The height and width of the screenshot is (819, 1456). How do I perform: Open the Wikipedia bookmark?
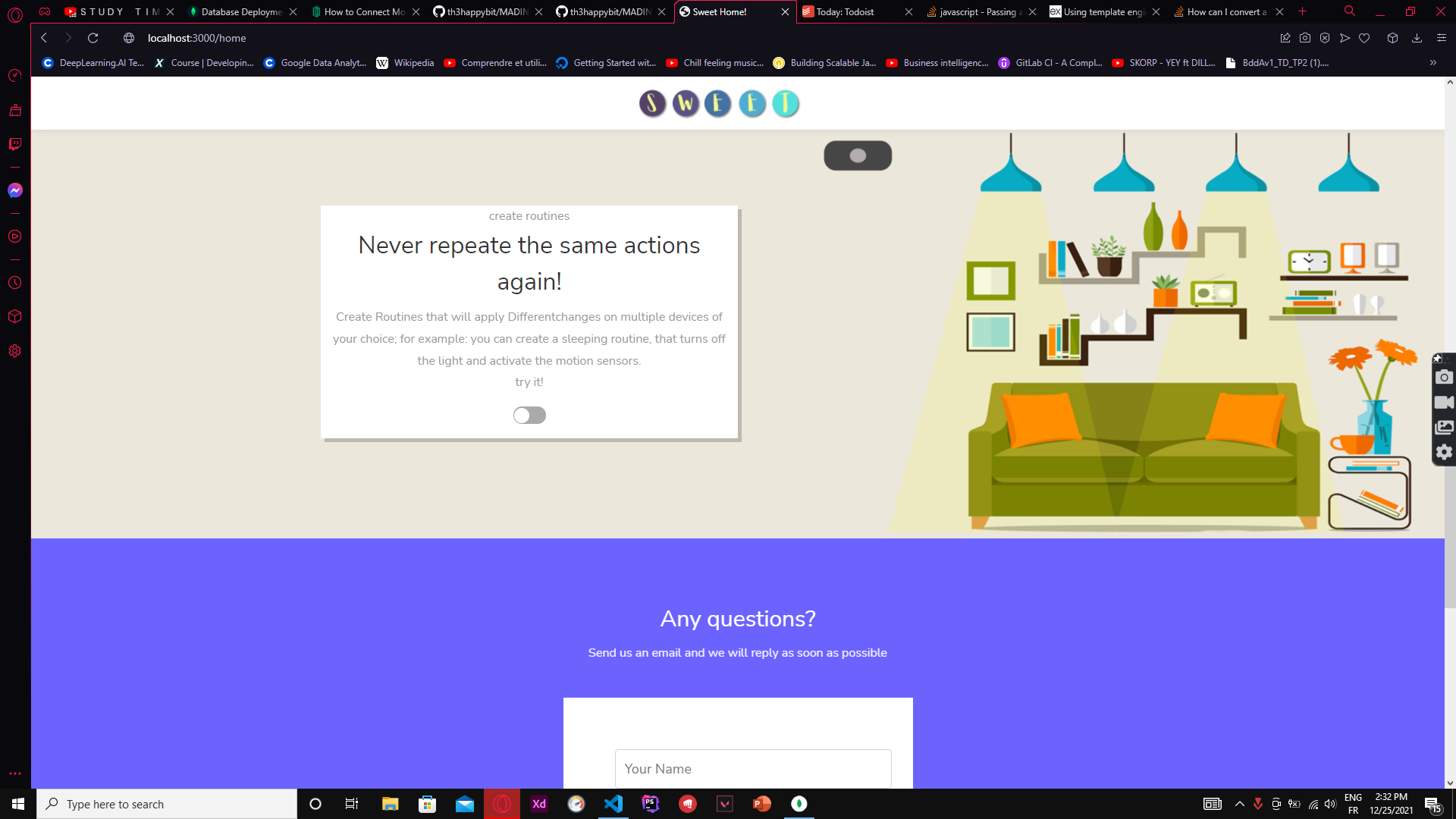[x=406, y=63]
